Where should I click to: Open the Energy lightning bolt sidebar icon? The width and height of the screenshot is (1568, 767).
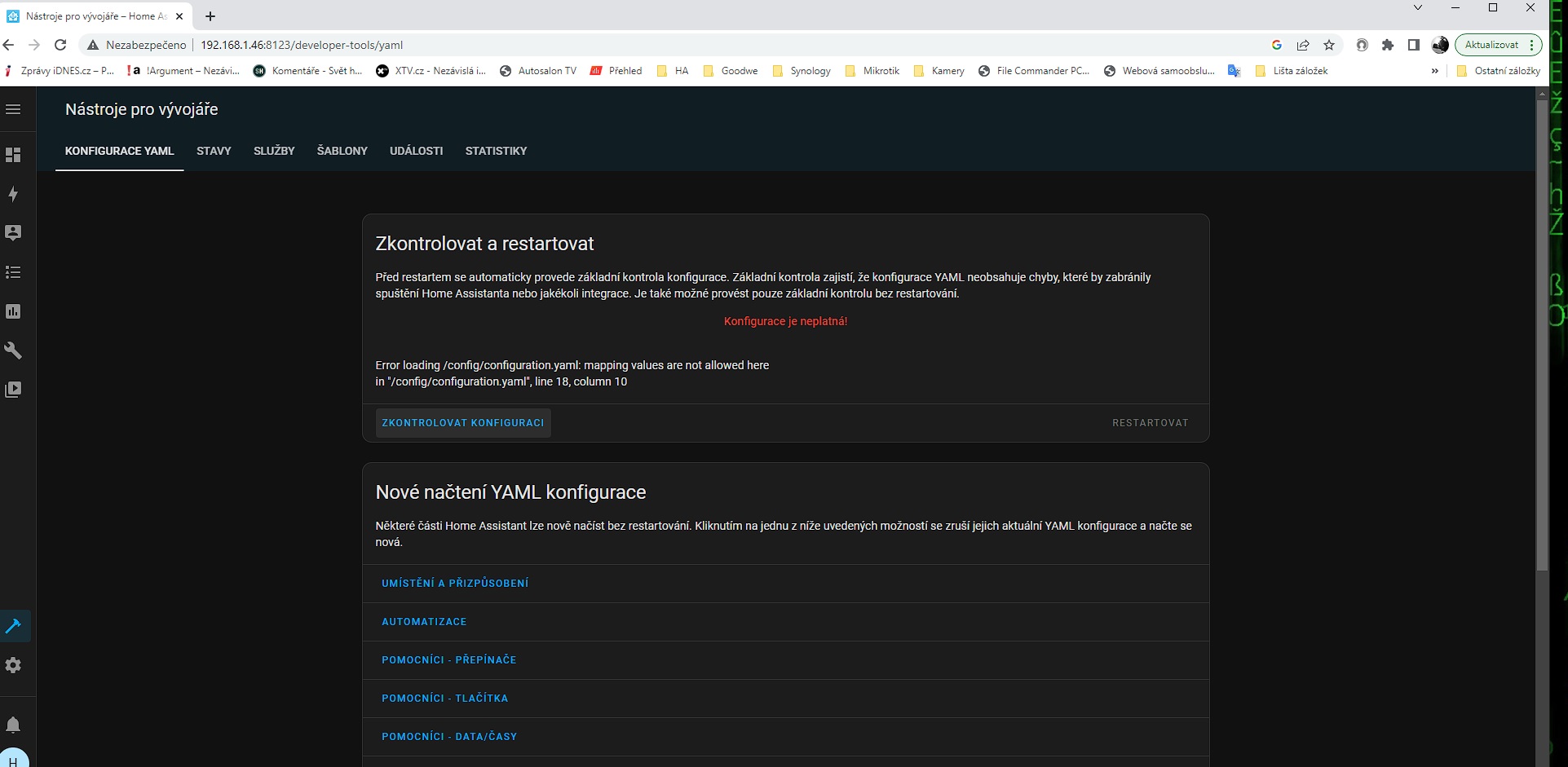tap(13, 194)
